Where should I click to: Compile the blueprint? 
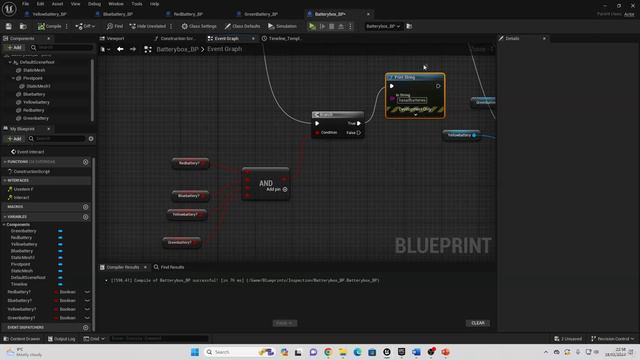[x=49, y=26]
